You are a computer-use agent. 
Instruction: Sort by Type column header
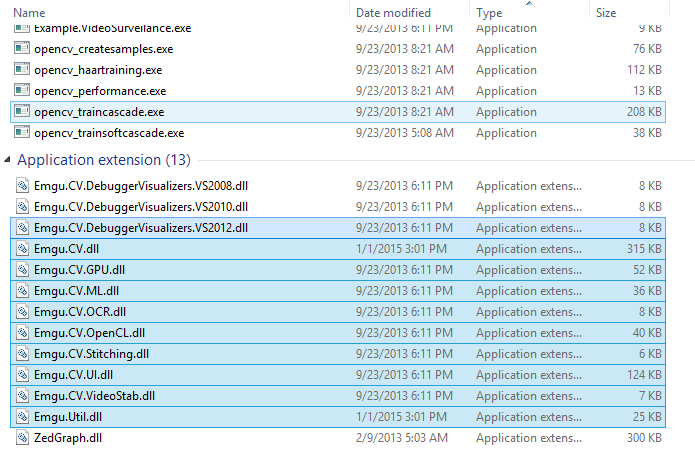(x=490, y=13)
